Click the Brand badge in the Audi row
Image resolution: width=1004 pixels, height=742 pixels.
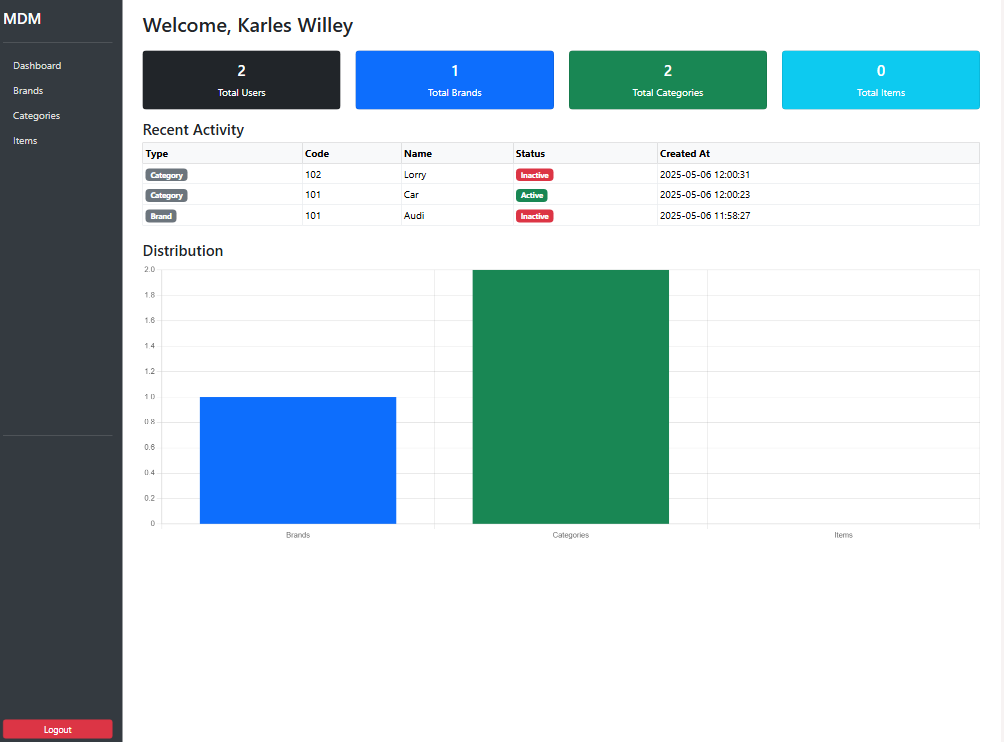pyautogui.click(x=161, y=216)
